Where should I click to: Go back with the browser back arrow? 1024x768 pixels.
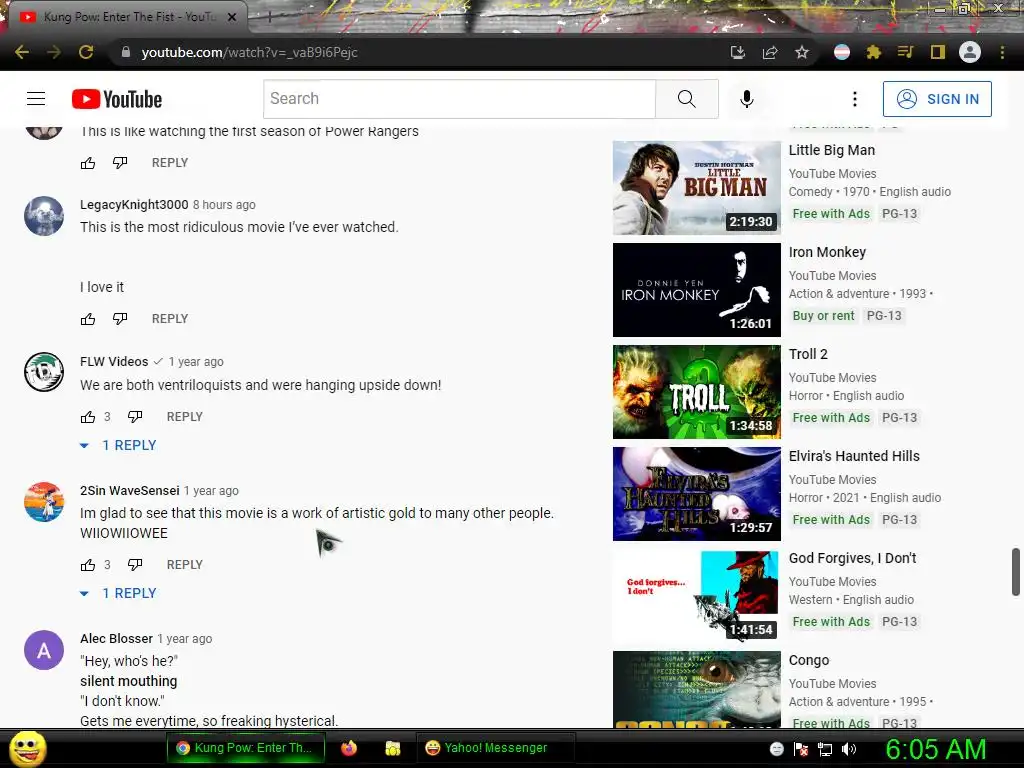(22, 52)
